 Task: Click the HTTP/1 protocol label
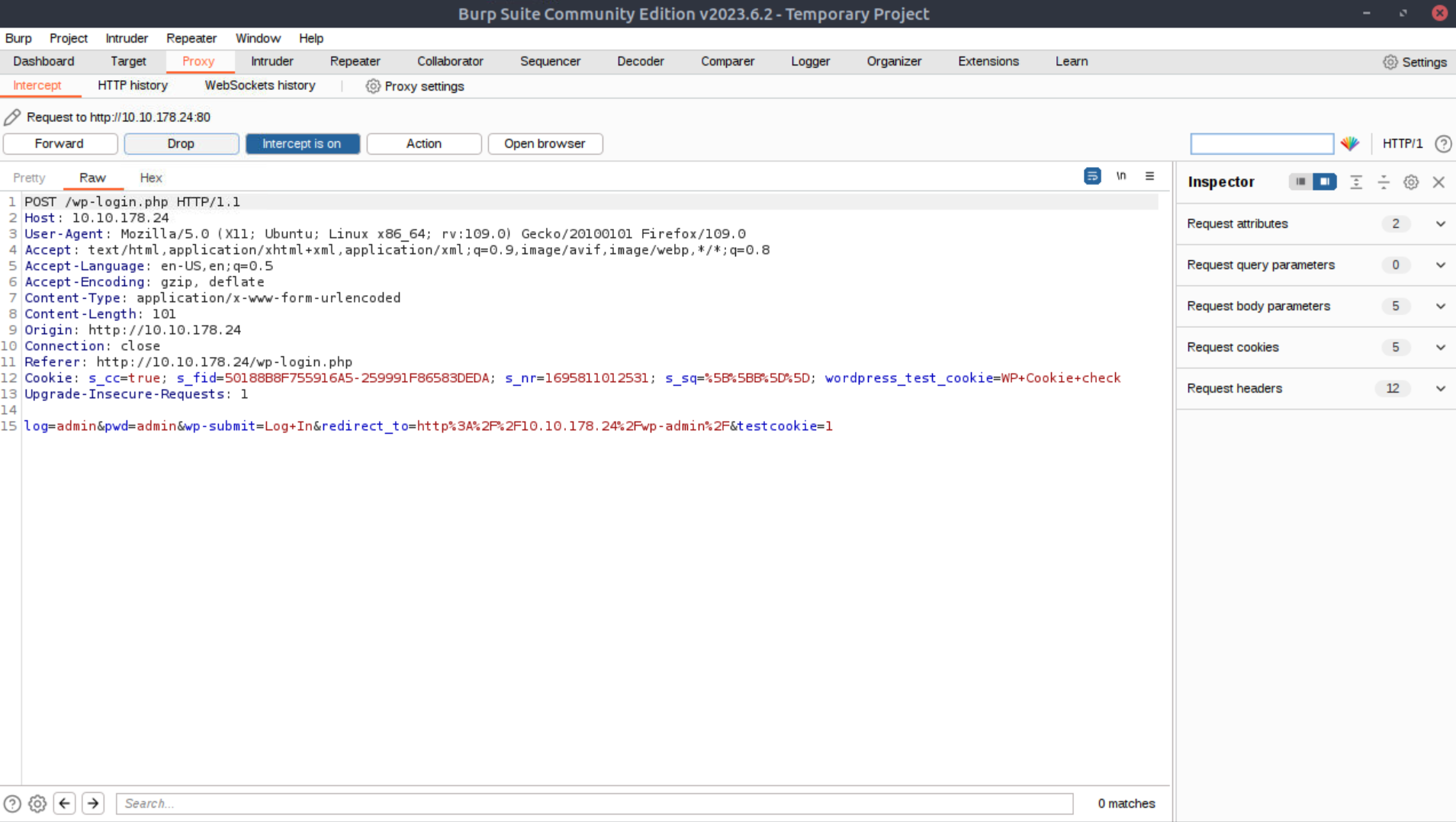[x=1403, y=143]
